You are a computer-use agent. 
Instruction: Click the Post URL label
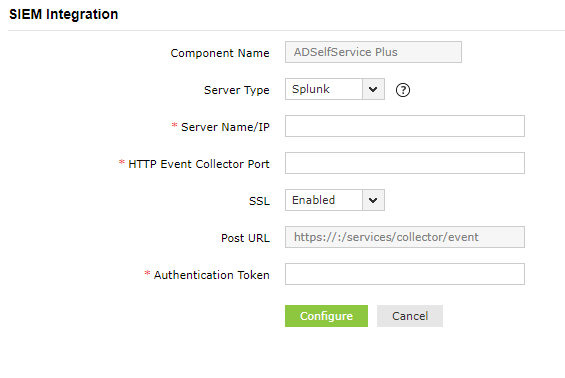245,238
